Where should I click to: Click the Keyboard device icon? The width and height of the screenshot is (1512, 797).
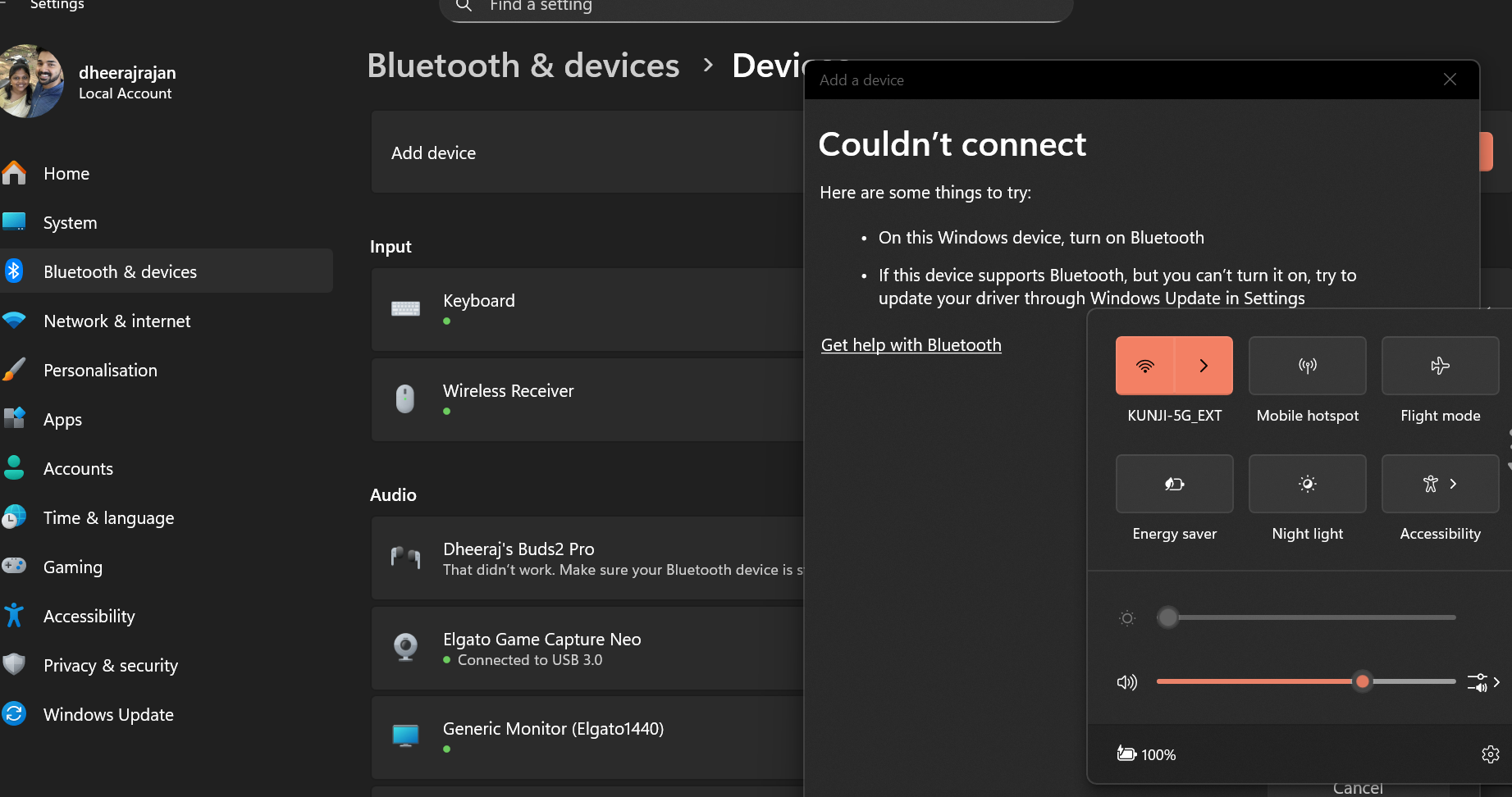(x=405, y=309)
